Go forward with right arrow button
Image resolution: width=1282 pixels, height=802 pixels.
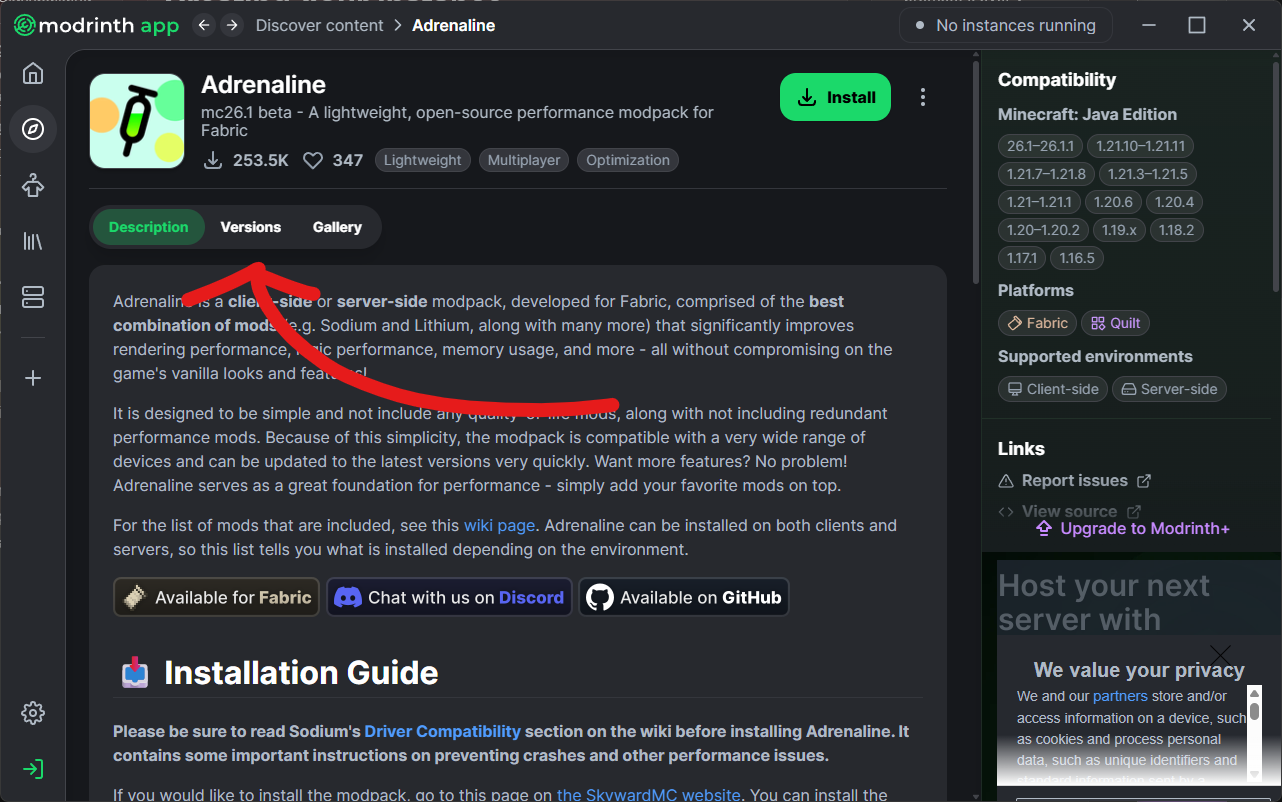(232, 25)
